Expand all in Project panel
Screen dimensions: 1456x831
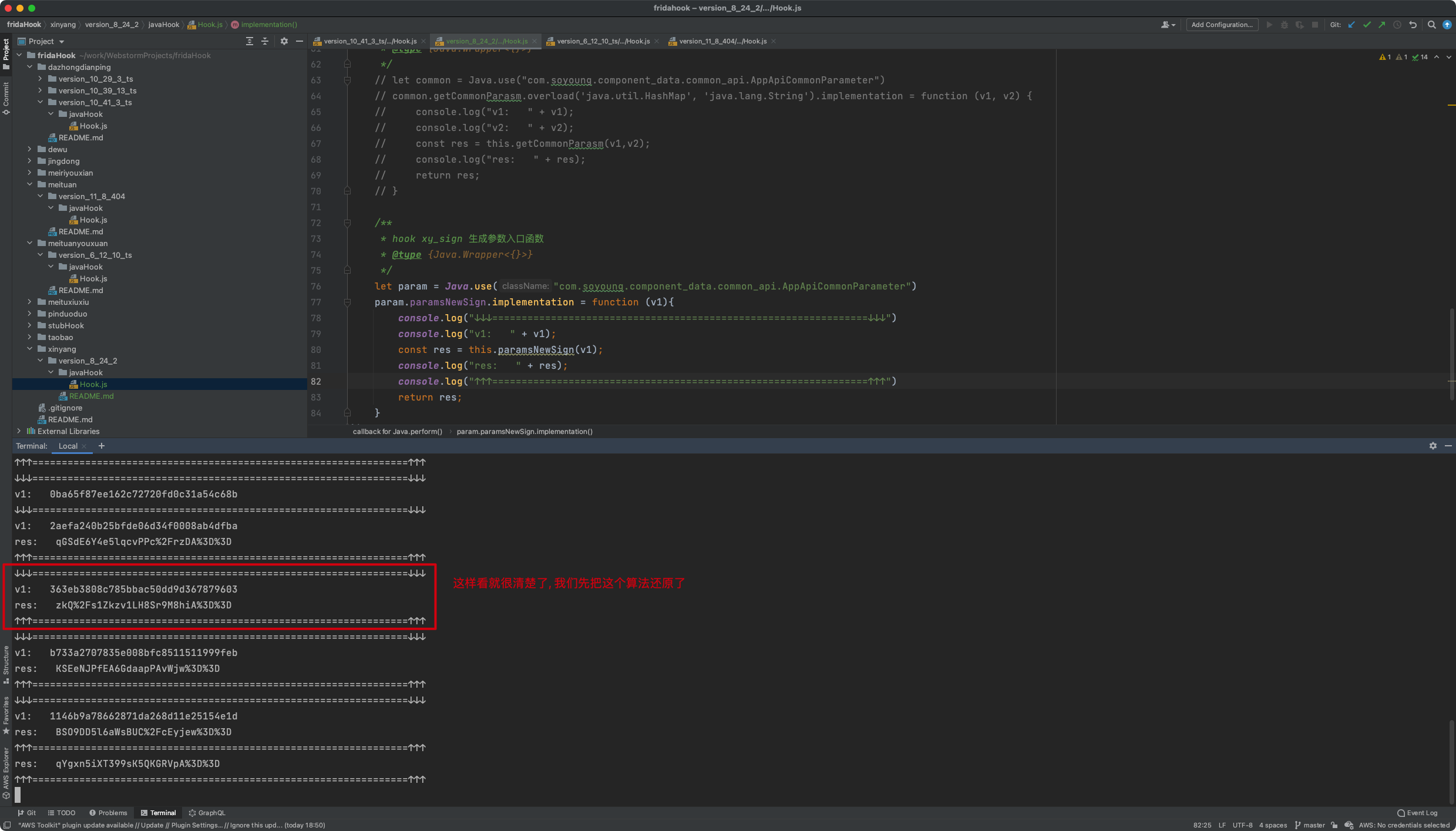(250, 41)
